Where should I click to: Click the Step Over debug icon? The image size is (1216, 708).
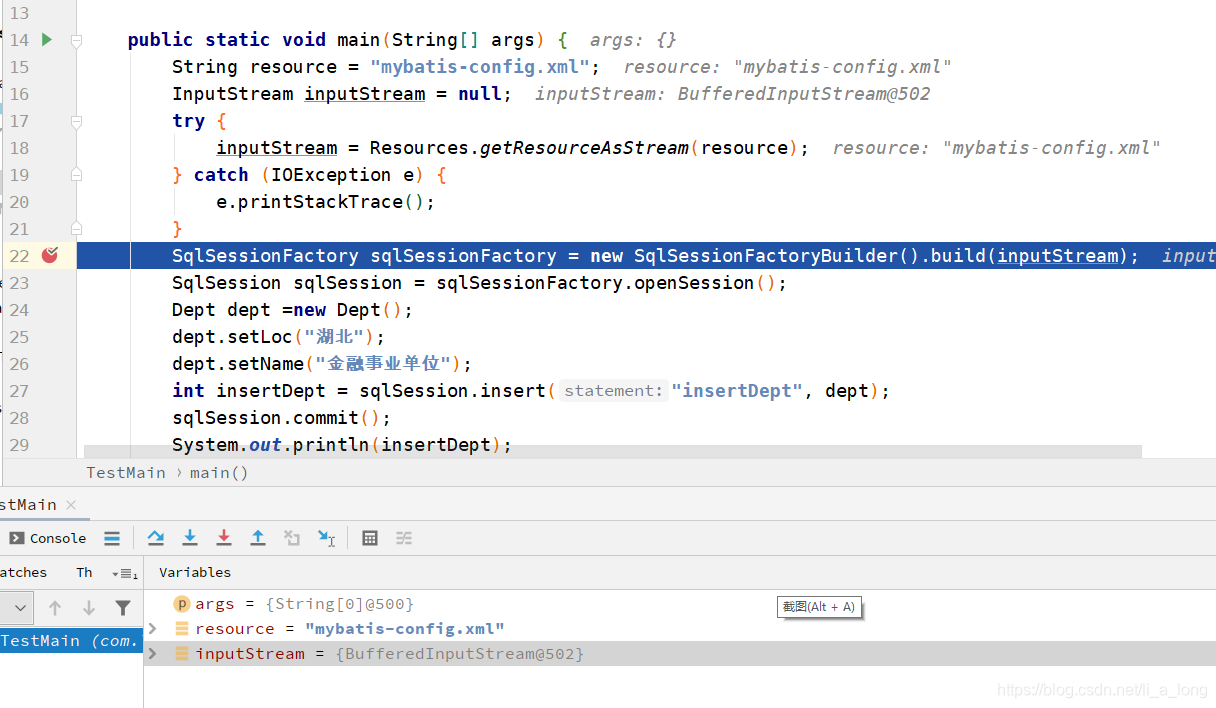[156, 538]
